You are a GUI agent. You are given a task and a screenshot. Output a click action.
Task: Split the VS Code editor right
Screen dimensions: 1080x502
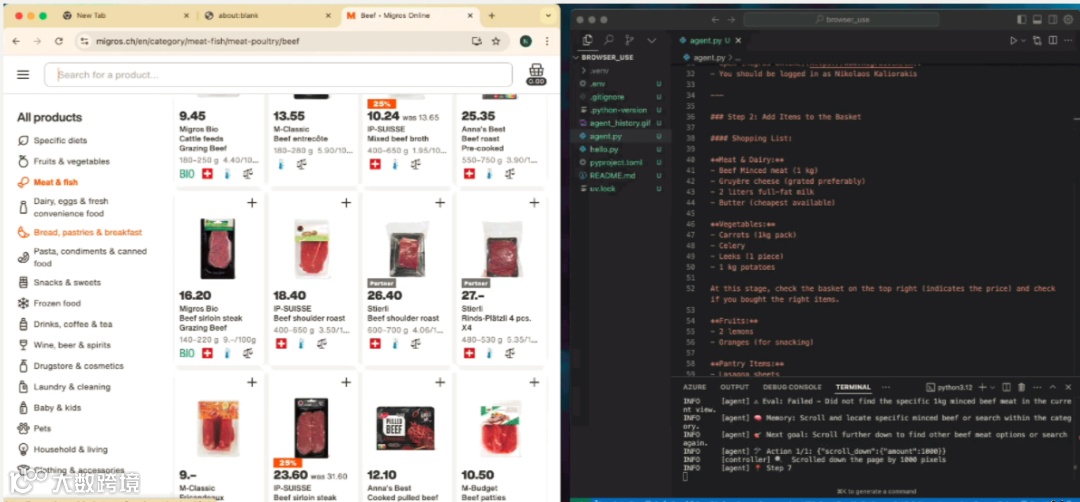click(1052, 41)
